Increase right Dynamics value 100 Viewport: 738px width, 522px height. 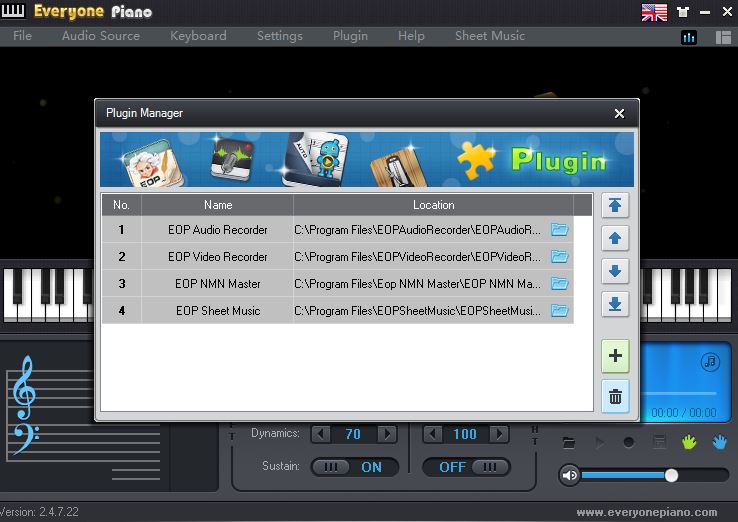(499, 434)
